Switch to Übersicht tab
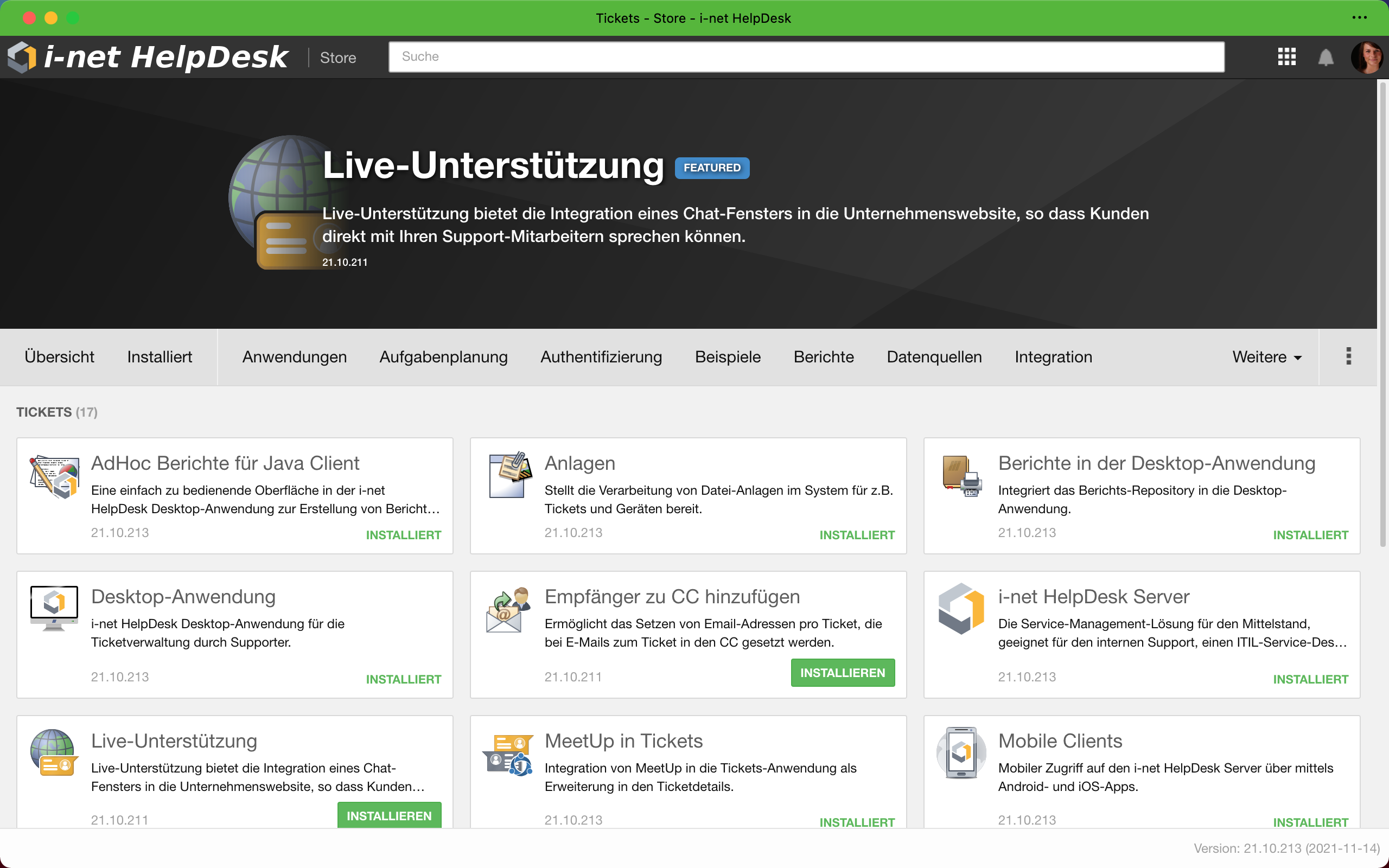The width and height of the screenshot is (1389, 868). point(59,357)
